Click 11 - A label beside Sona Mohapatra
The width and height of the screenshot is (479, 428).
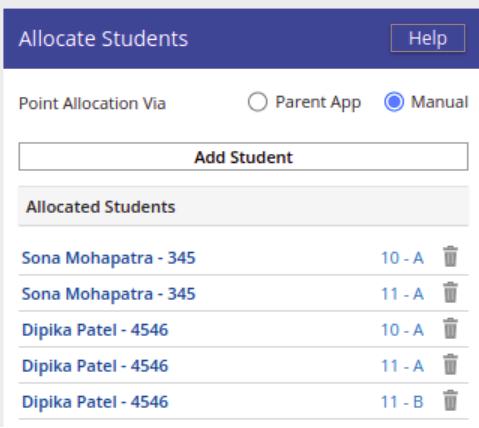(402, 294)
